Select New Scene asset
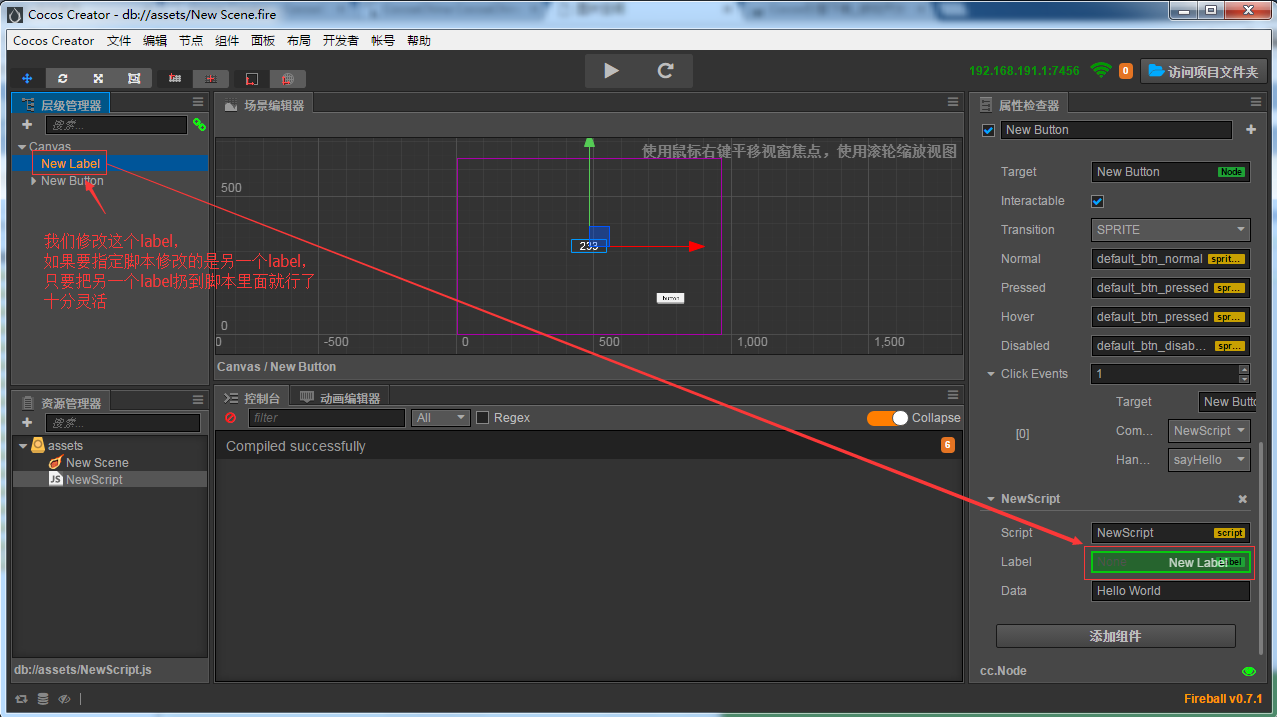Screen dimensions: 1277x717 (110, 463)
